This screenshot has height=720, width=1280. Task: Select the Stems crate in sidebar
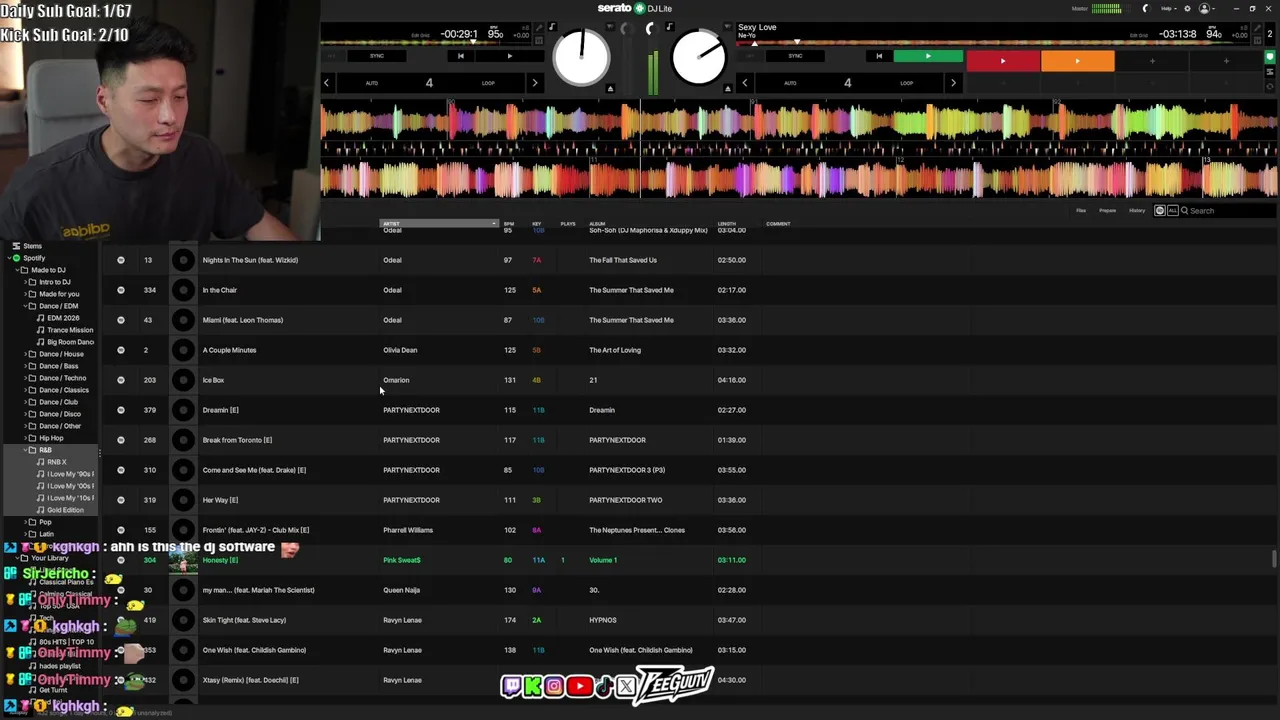click(x=33, y=246)
